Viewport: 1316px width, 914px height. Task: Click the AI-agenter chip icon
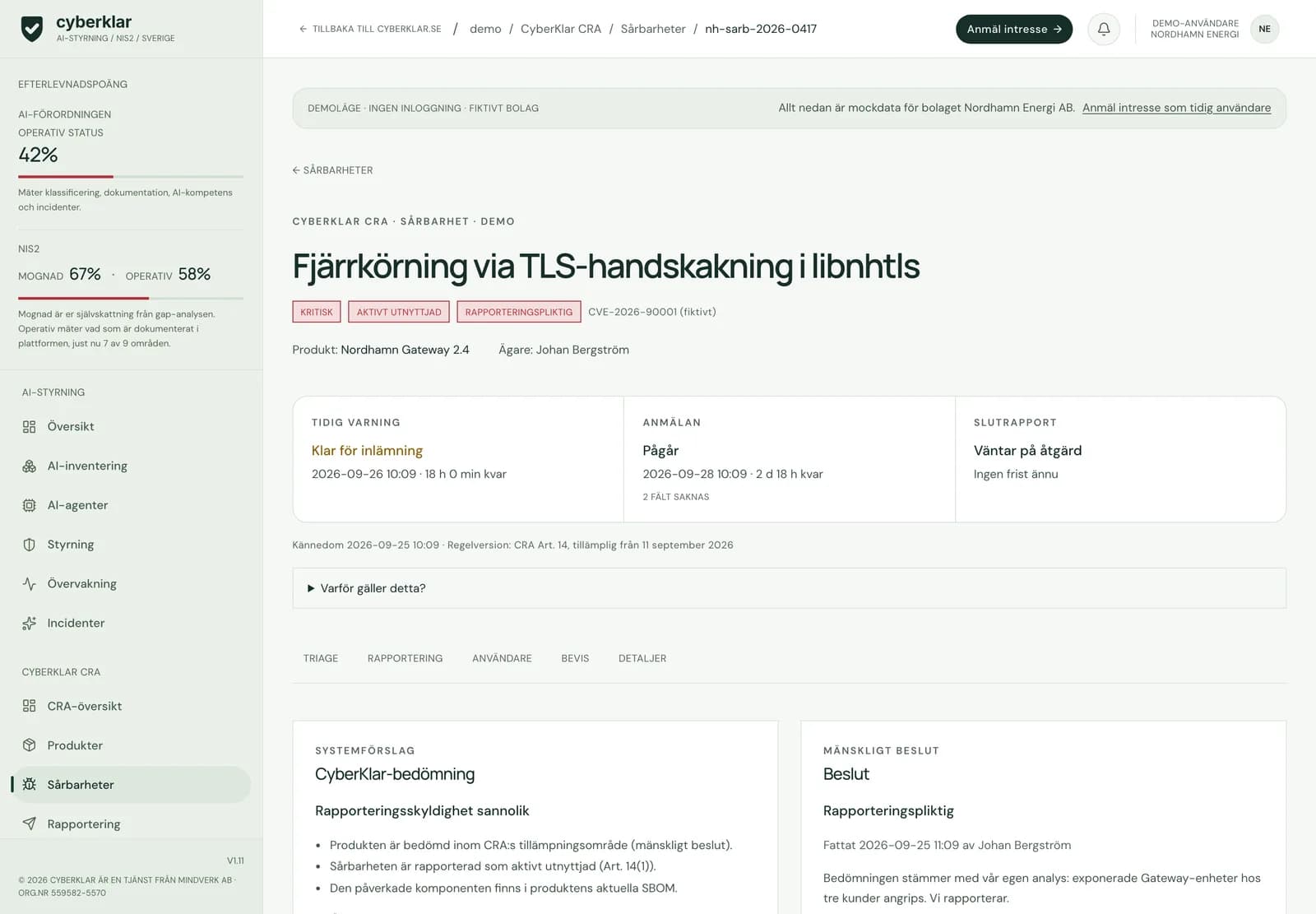(x=30, y=505)
